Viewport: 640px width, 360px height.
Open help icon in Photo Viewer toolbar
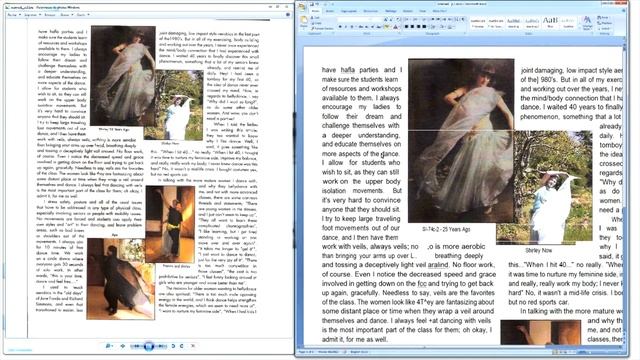288,15
